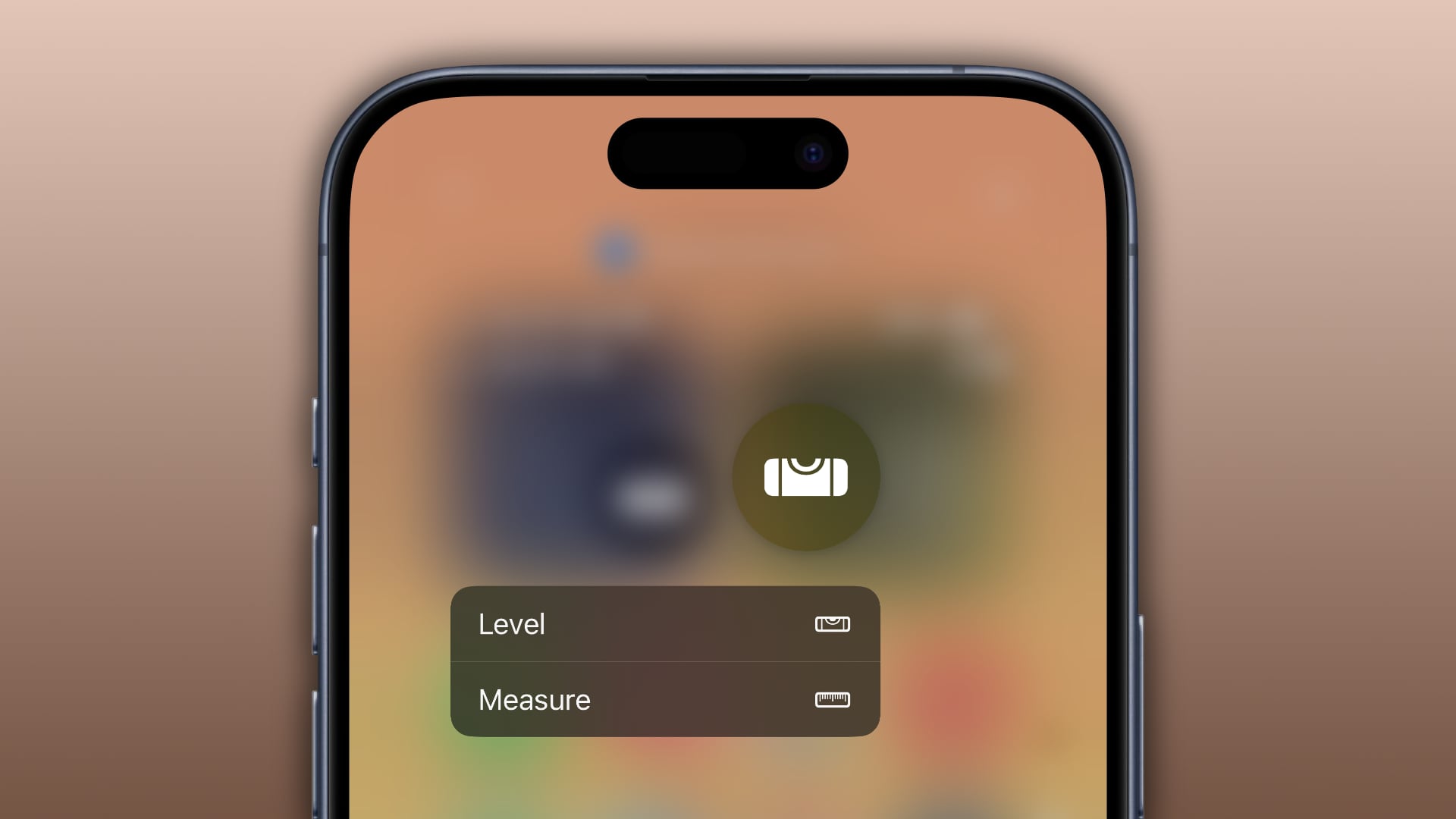The height and width of the screenshot is (819, 1456).
Task: Open the circular Measure app shortcut
Action: 805,476
